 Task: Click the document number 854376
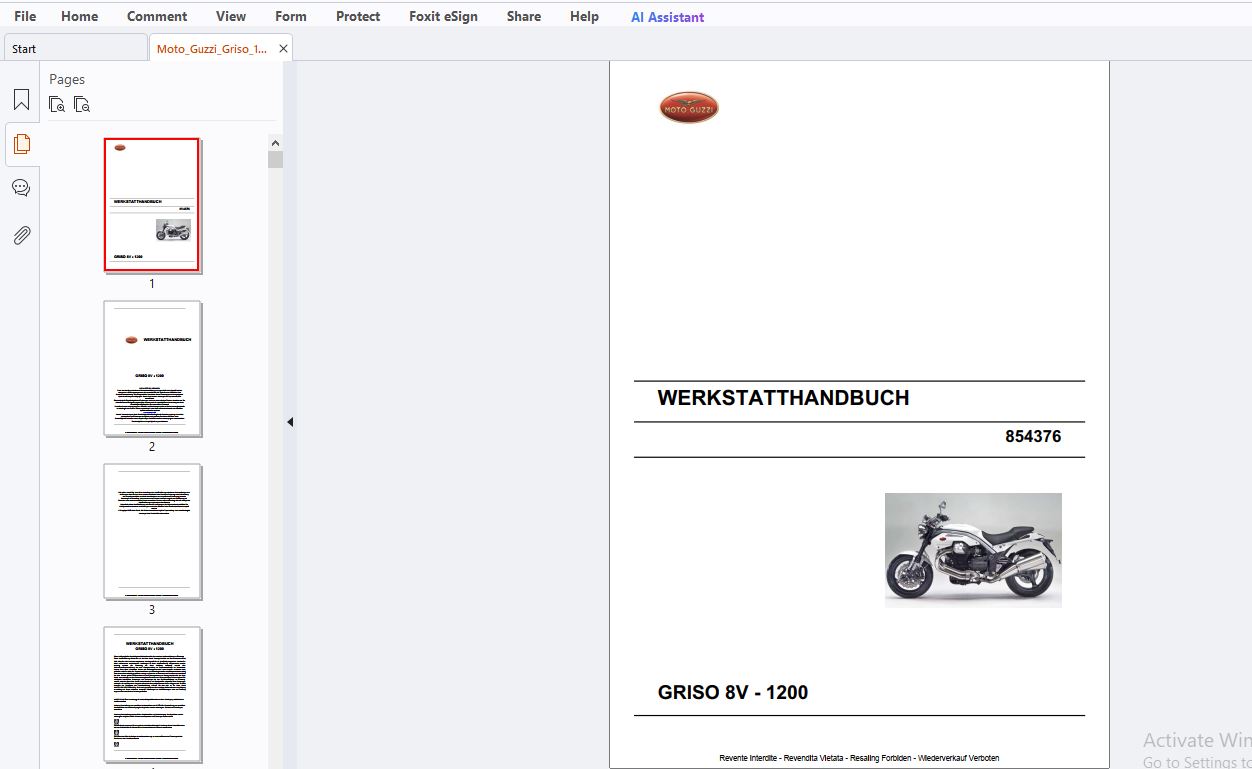point(1033,436)
